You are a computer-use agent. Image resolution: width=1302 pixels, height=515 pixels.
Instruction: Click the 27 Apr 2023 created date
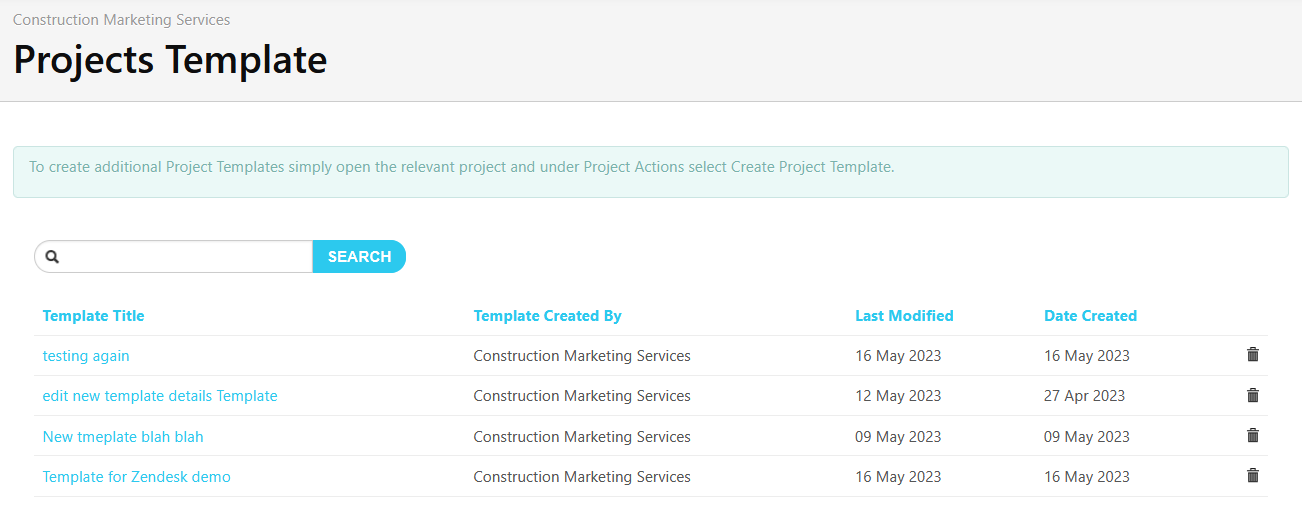[1084, 396]
